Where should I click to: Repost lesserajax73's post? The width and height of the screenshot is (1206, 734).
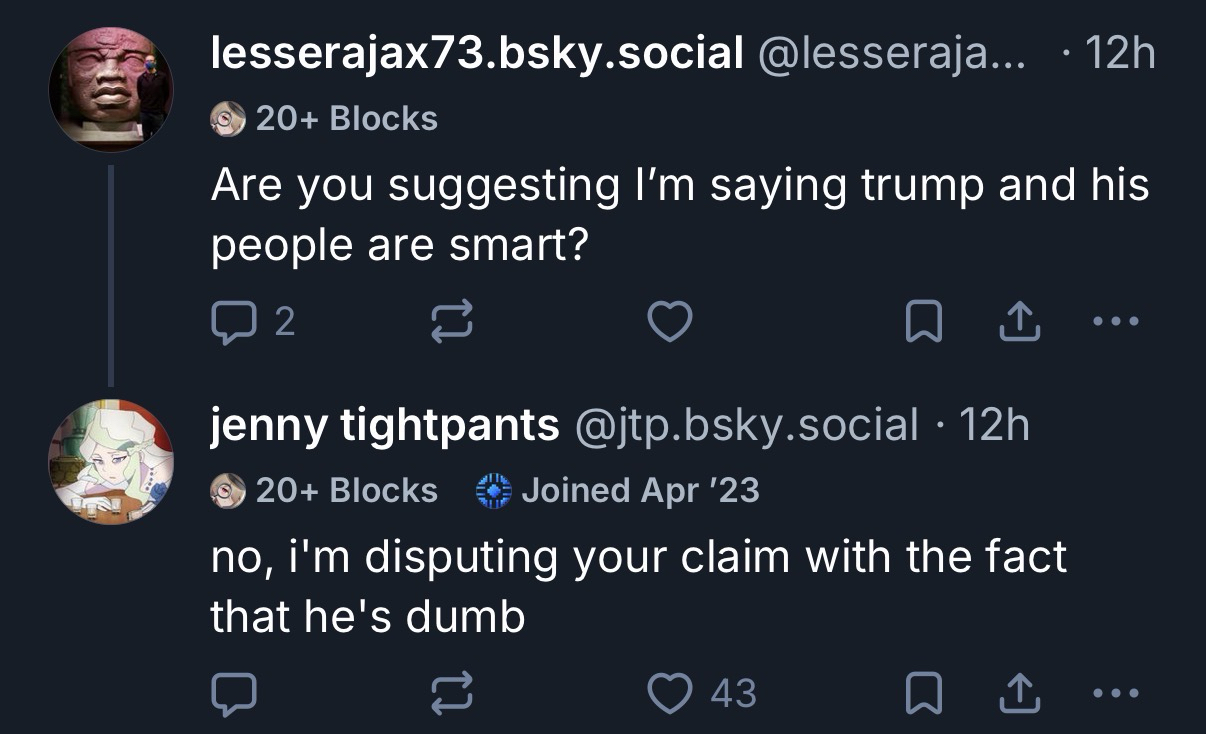[x=450, y=322]
